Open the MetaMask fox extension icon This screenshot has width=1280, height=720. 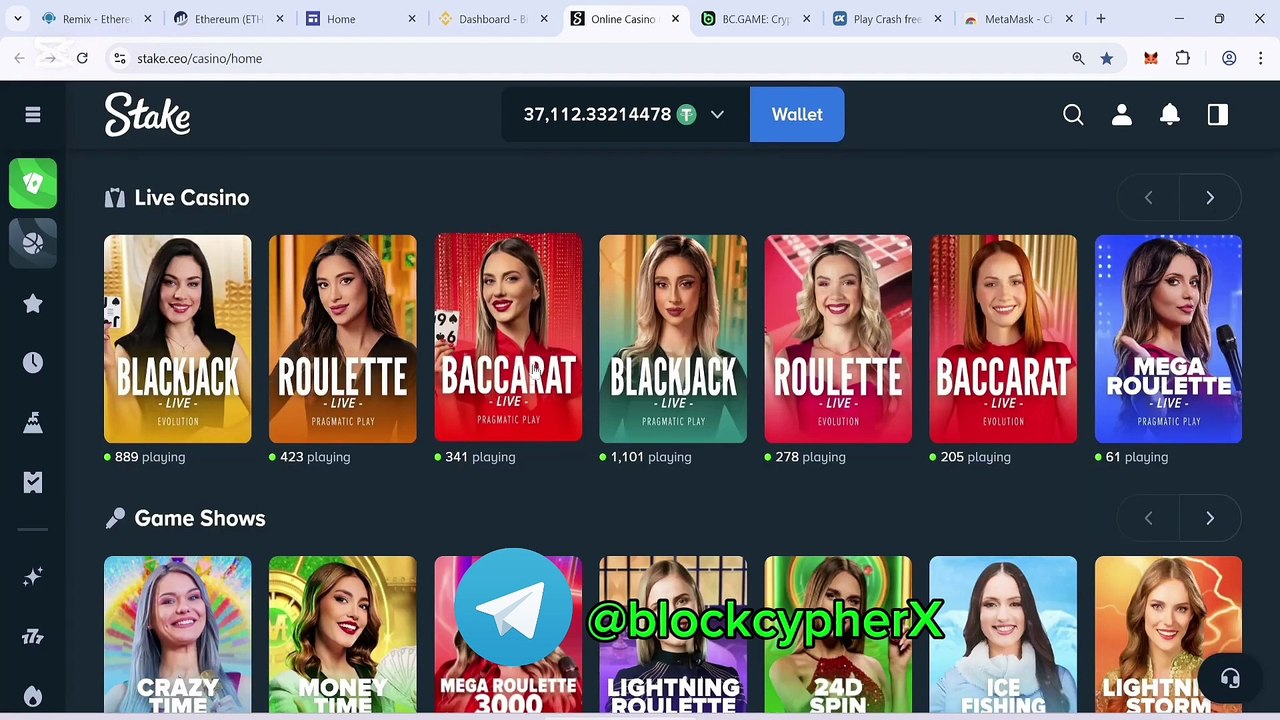pos(1151,58)
